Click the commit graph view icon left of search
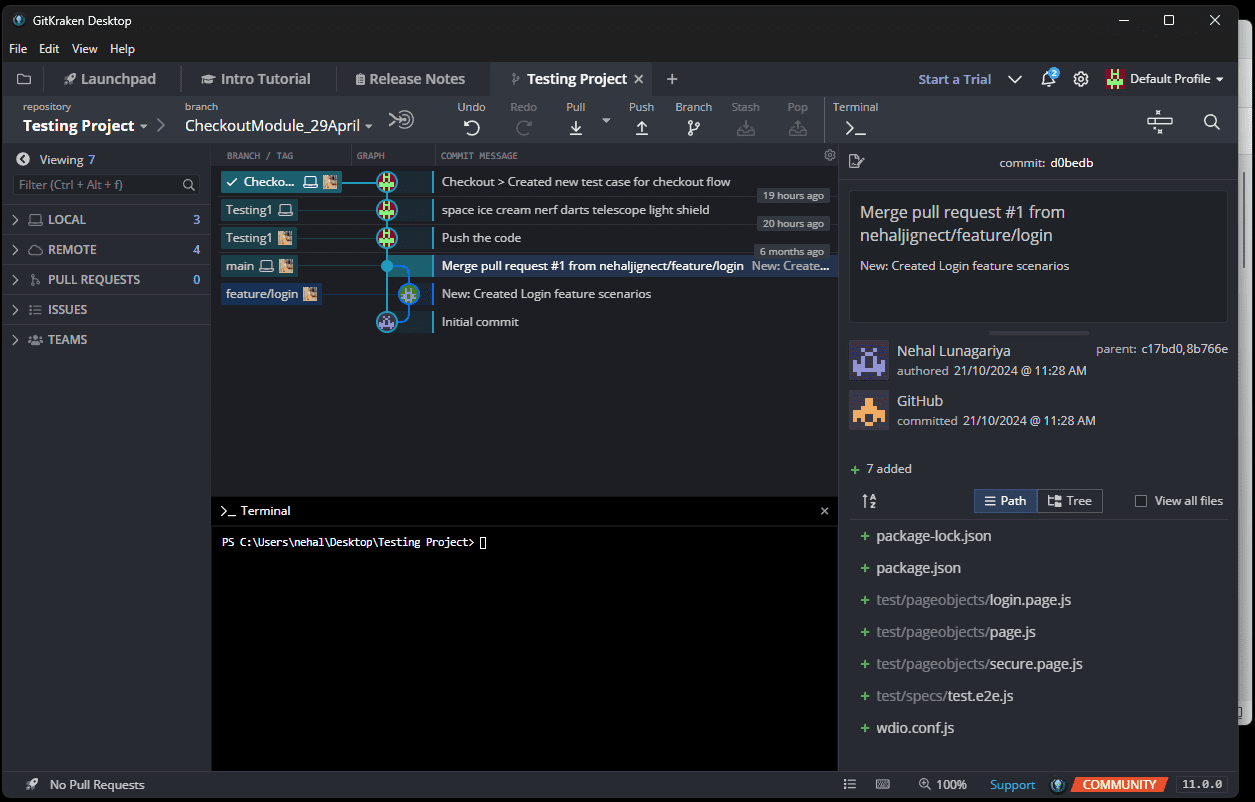This screenshot has width=1255, height=802. coord(1160,122)
